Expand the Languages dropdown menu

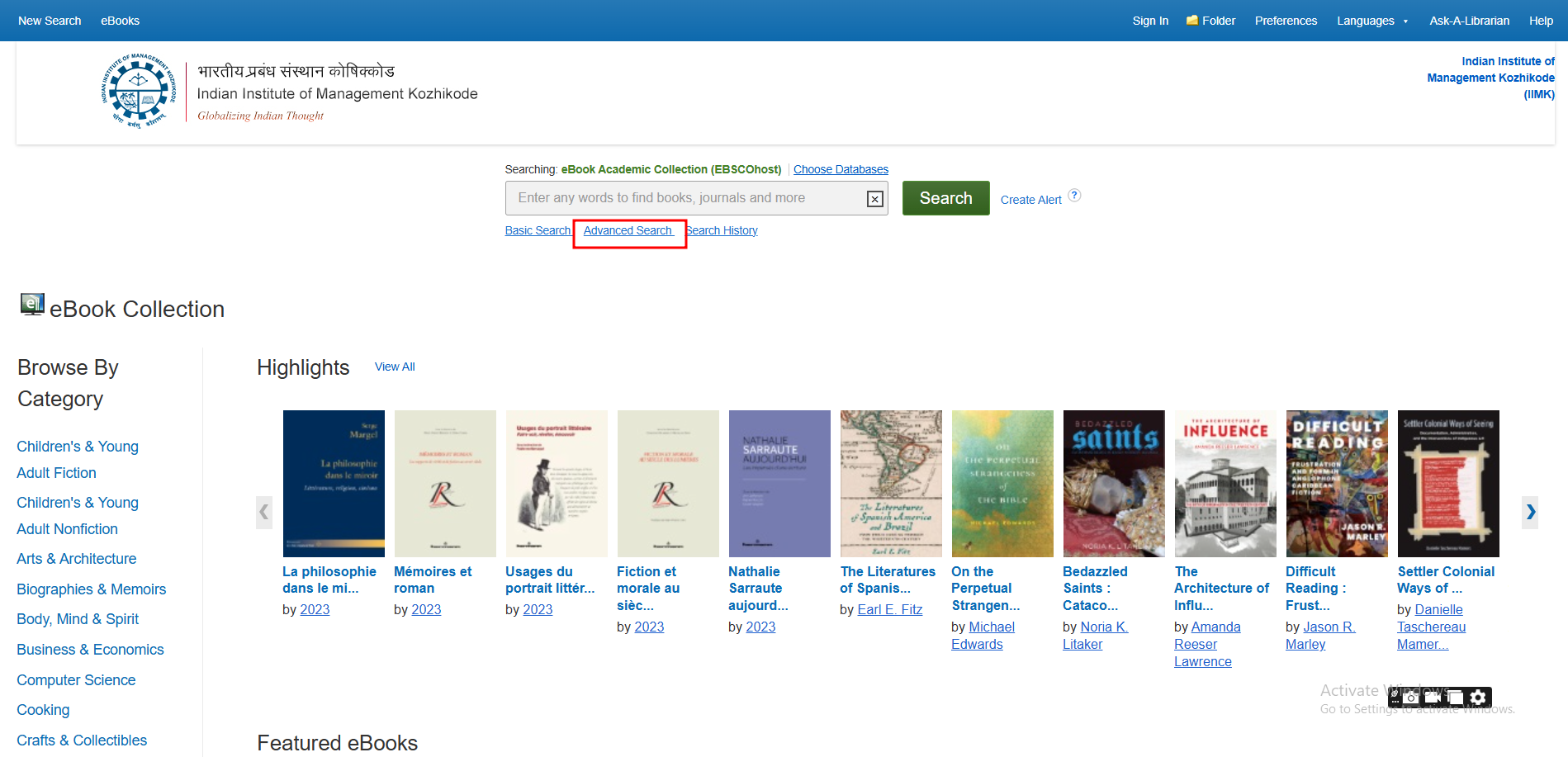coord(1371,21)
